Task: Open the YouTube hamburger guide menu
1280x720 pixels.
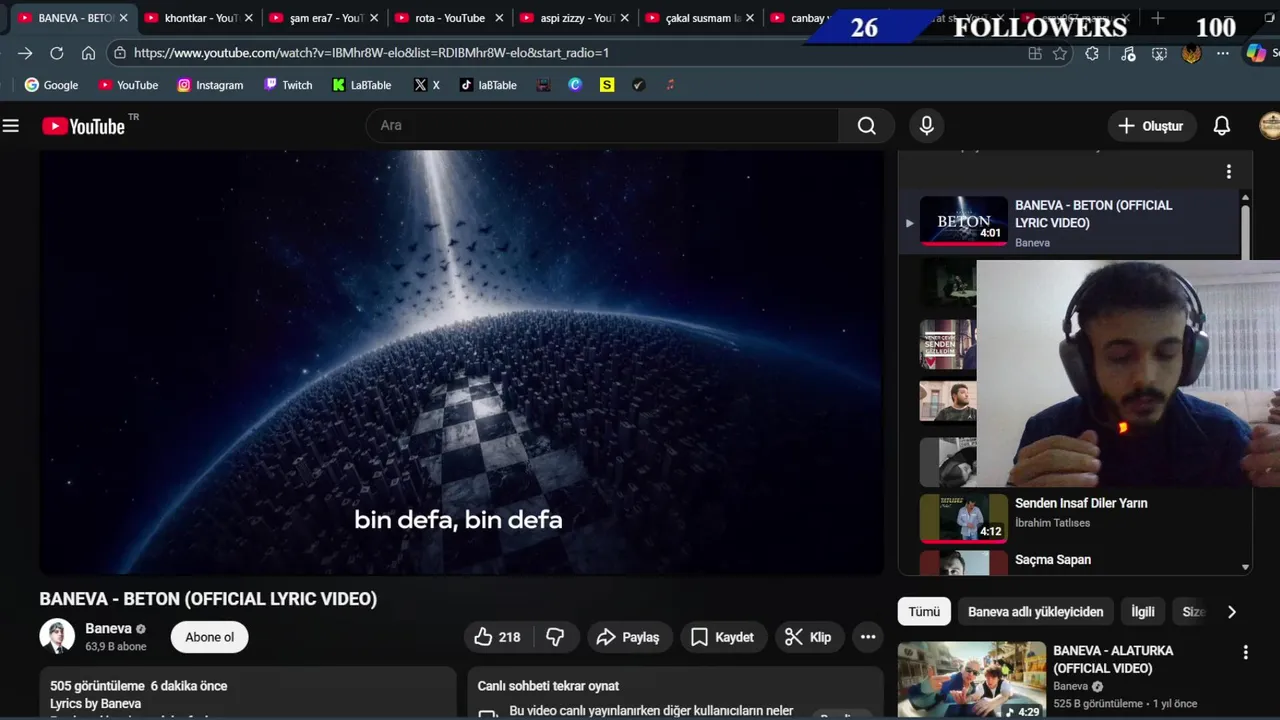Action: coord(11,126)
